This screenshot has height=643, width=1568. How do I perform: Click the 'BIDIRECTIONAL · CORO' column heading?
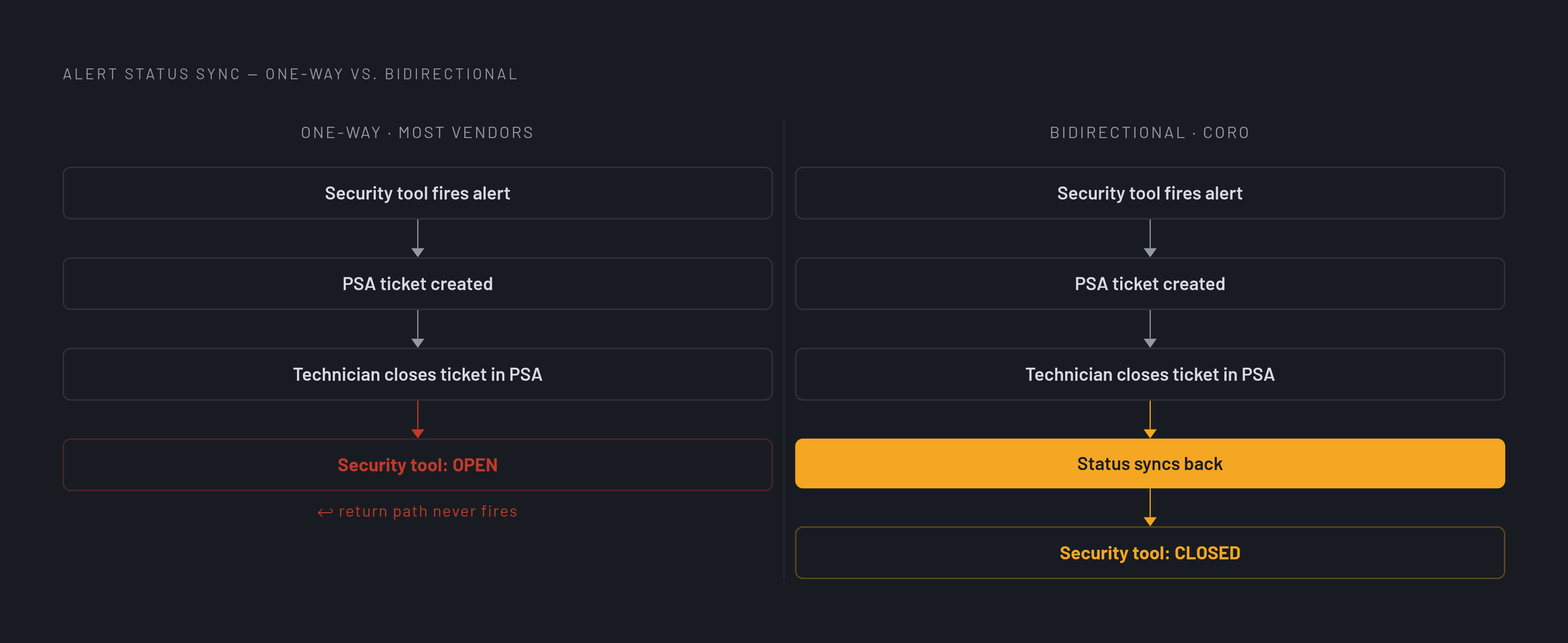[1150, 133]
